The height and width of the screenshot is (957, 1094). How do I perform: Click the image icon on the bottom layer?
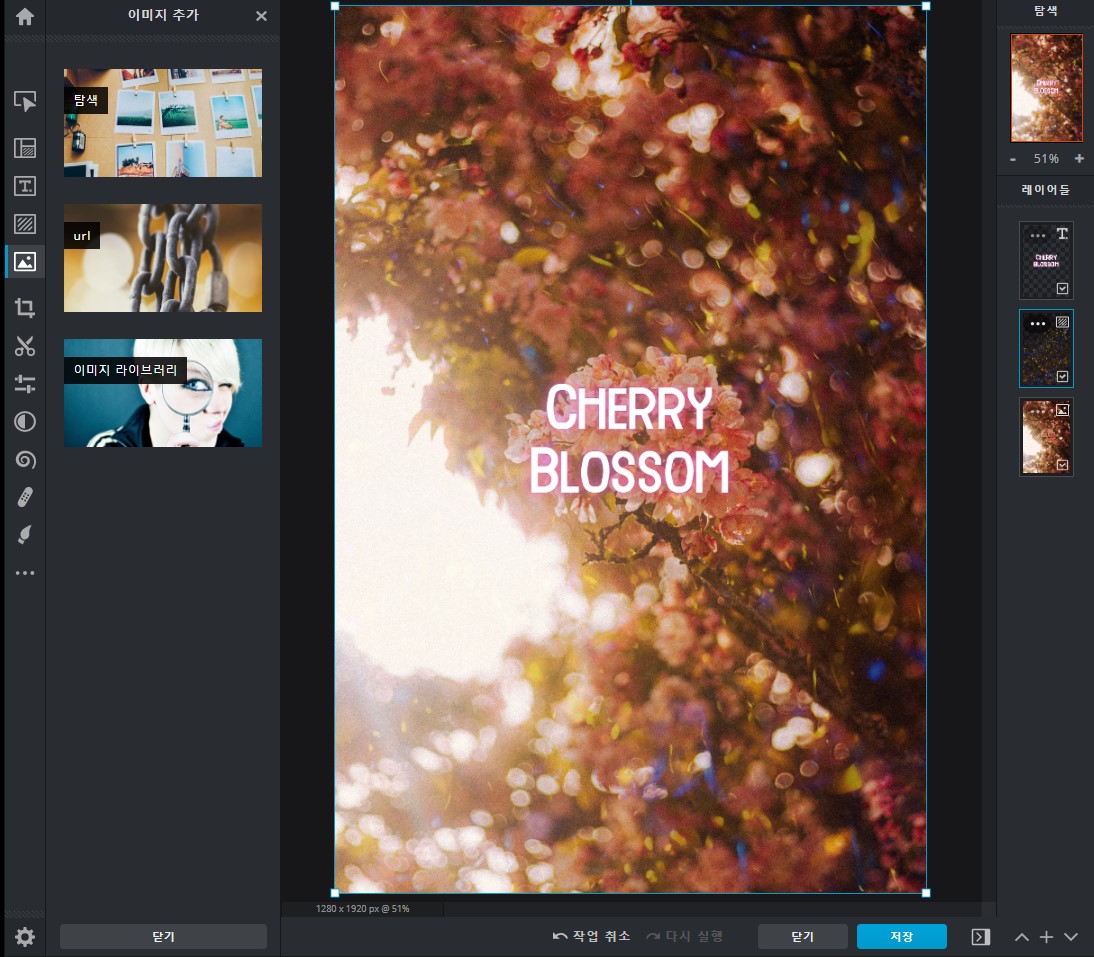(1062, 409)
